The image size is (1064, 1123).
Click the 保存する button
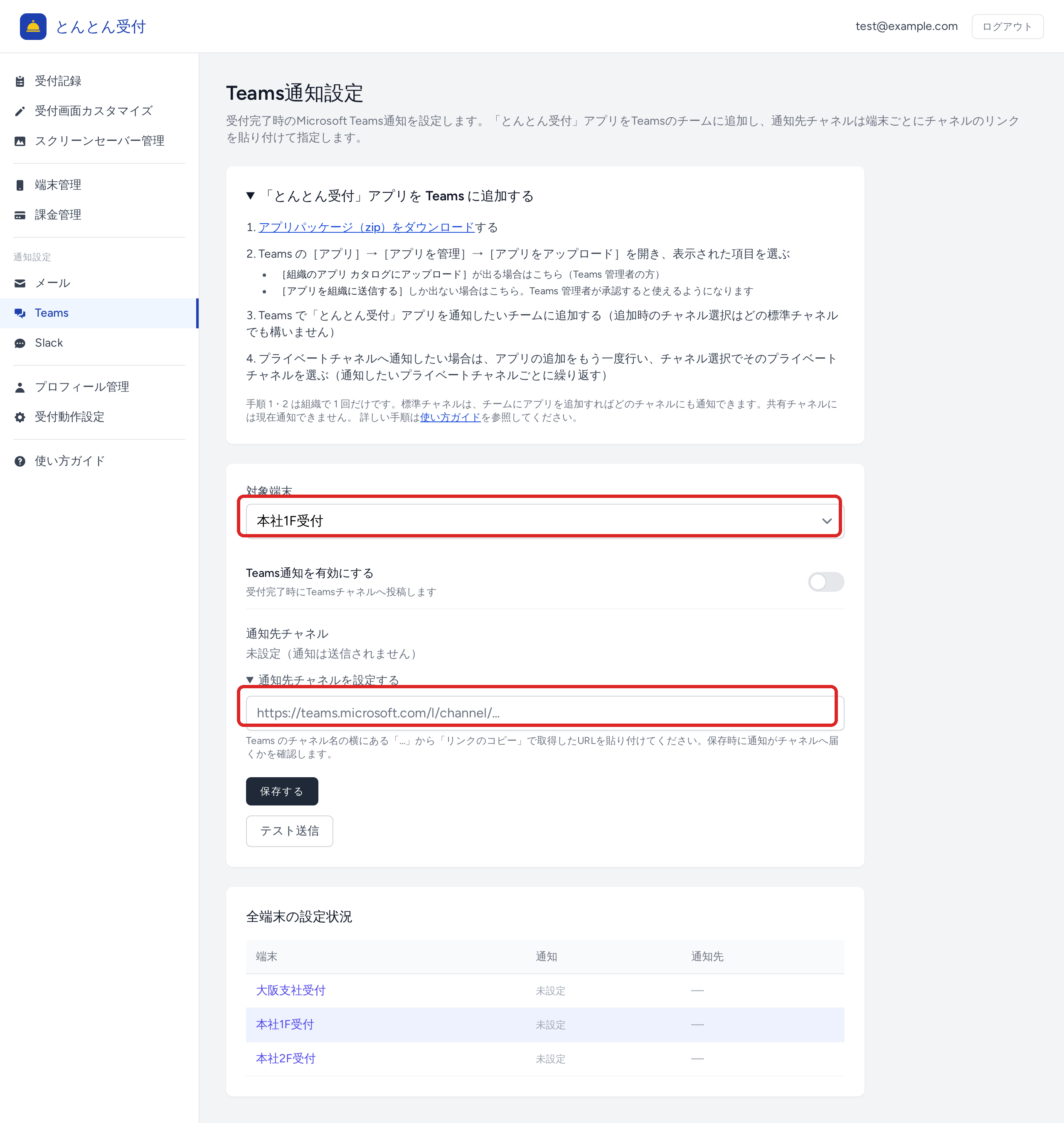click(282, 791)
